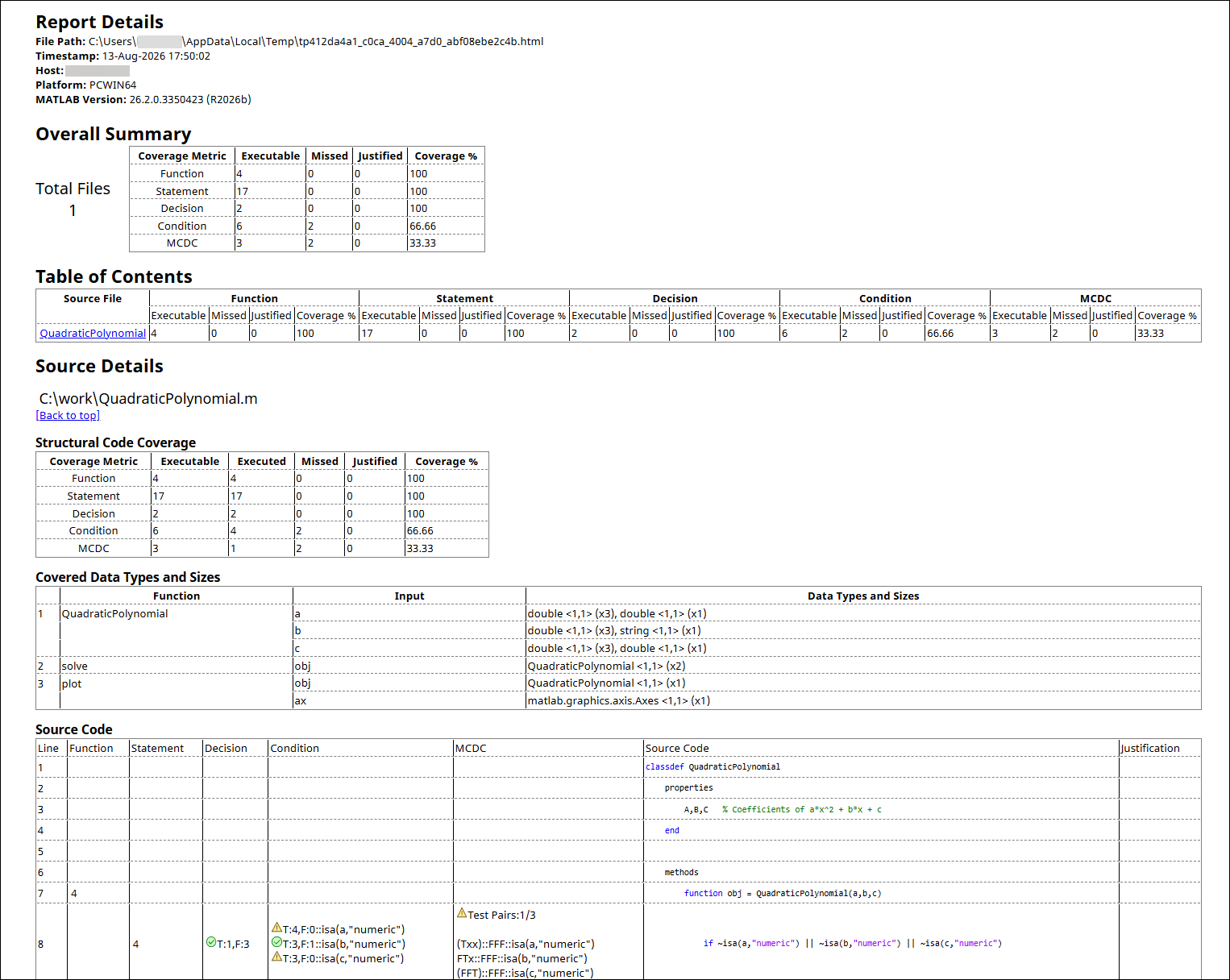Click Decision group header in Table of Contents

coord(675,298)
